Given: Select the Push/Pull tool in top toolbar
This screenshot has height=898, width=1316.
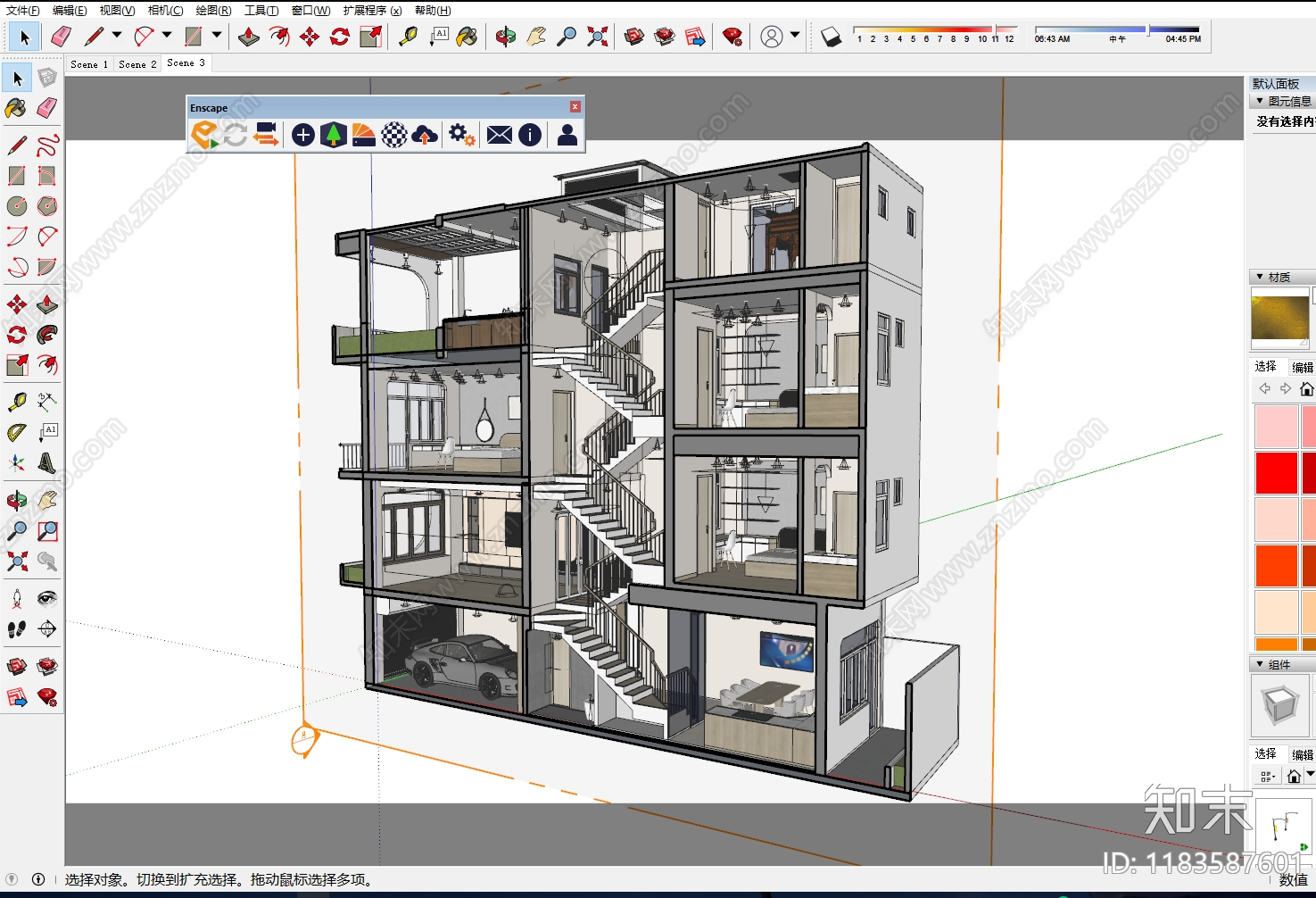Looking at the screenshot, I should tap(249, 37).
